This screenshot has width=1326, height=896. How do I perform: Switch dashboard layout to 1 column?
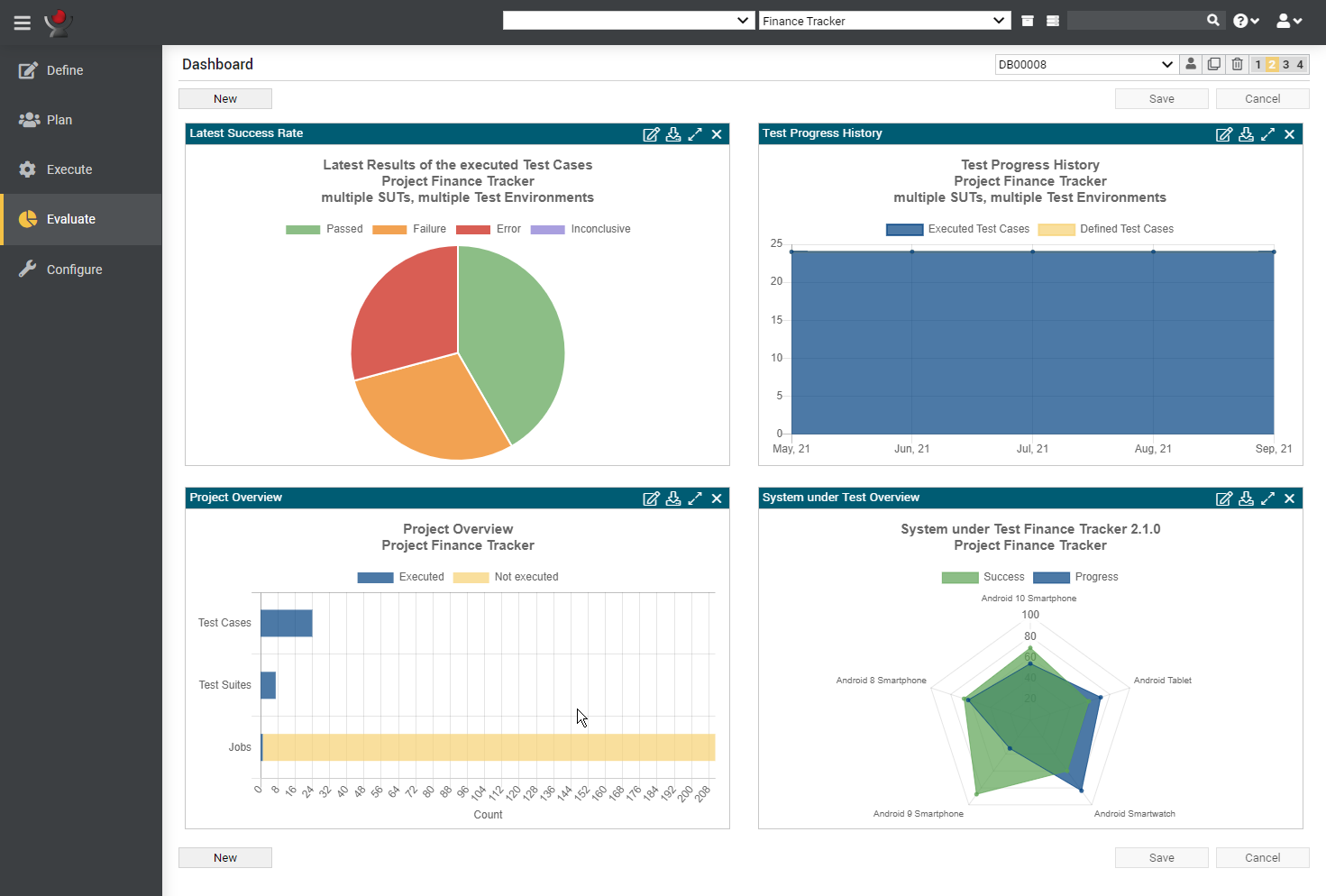(1258, 65)
